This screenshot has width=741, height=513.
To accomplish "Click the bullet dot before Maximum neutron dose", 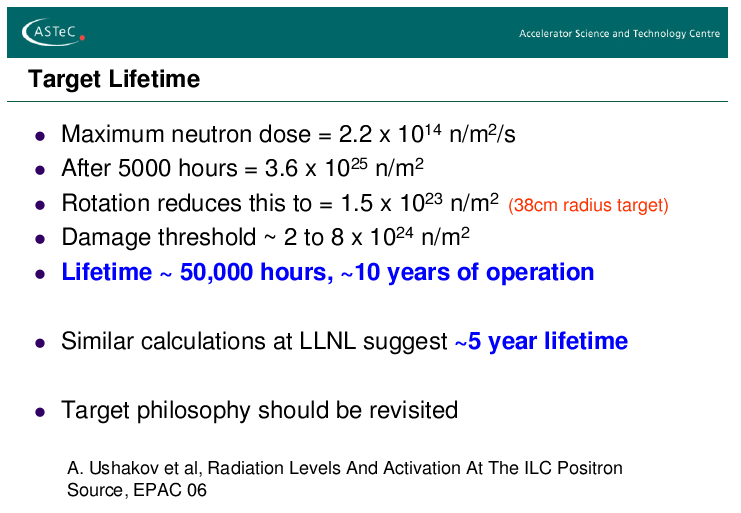I will point(40,136).
